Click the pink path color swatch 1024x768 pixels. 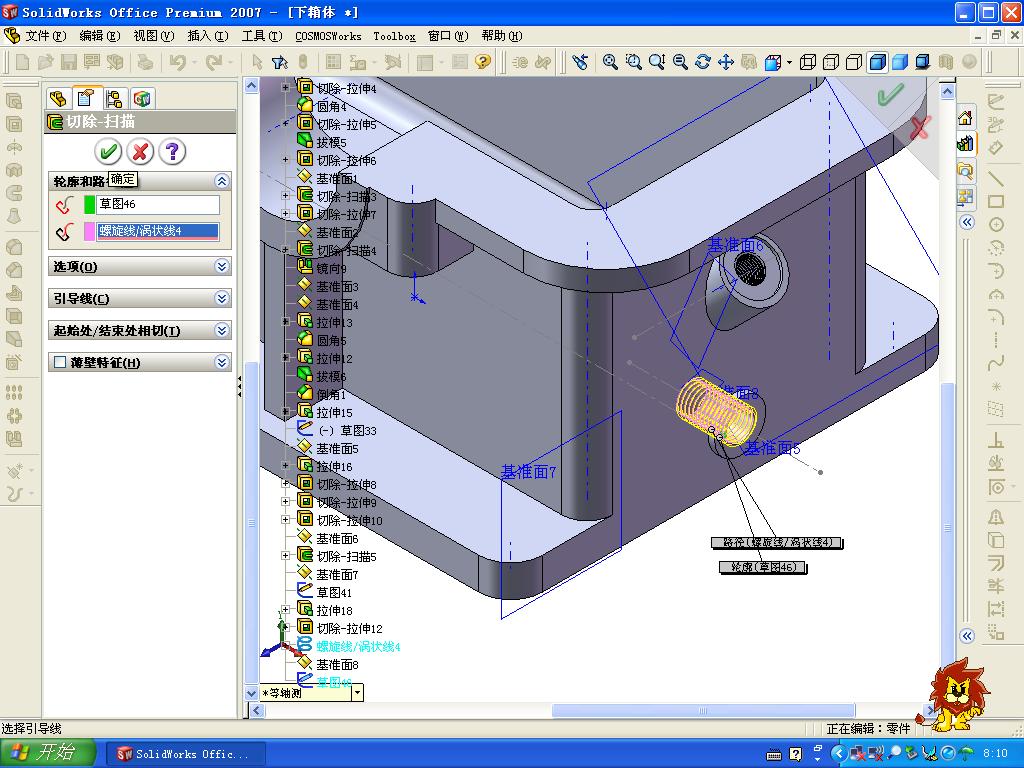tap(89, 231)
